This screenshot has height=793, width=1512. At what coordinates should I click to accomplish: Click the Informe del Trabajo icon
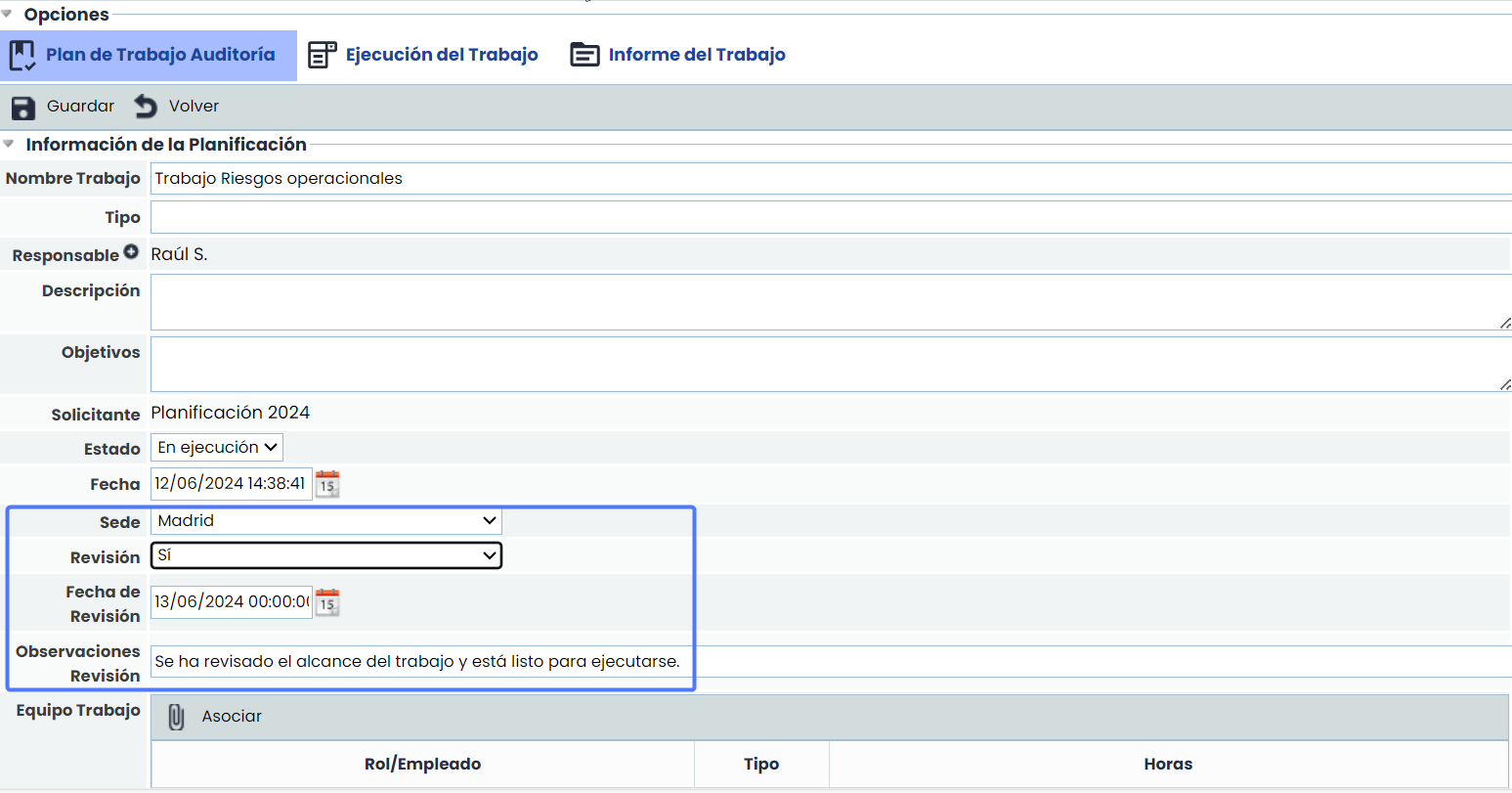point(584,55)
